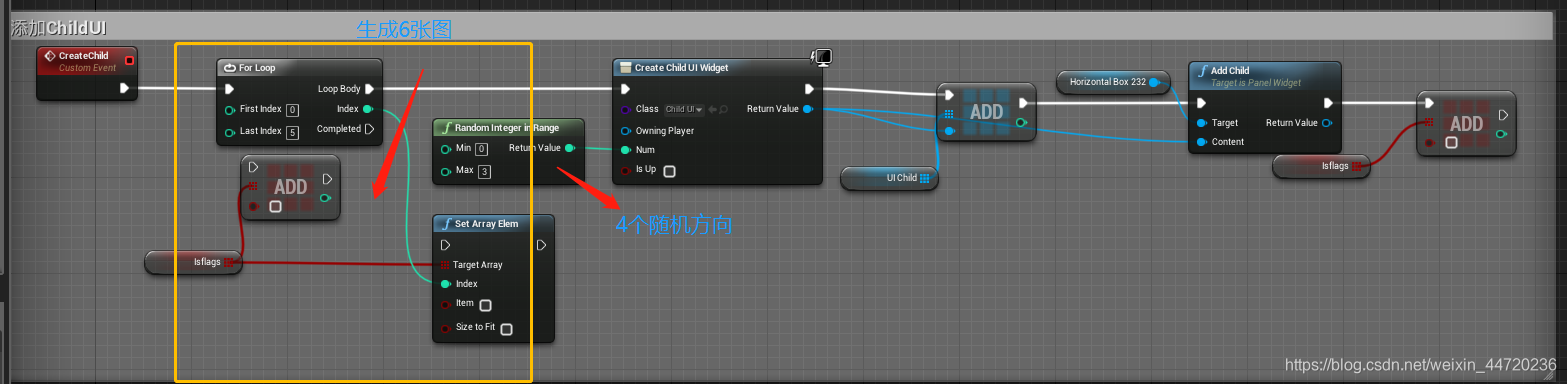Toggle the Size to Fit checkbox
Screen dimensions: 1567x384
[506, 329]
